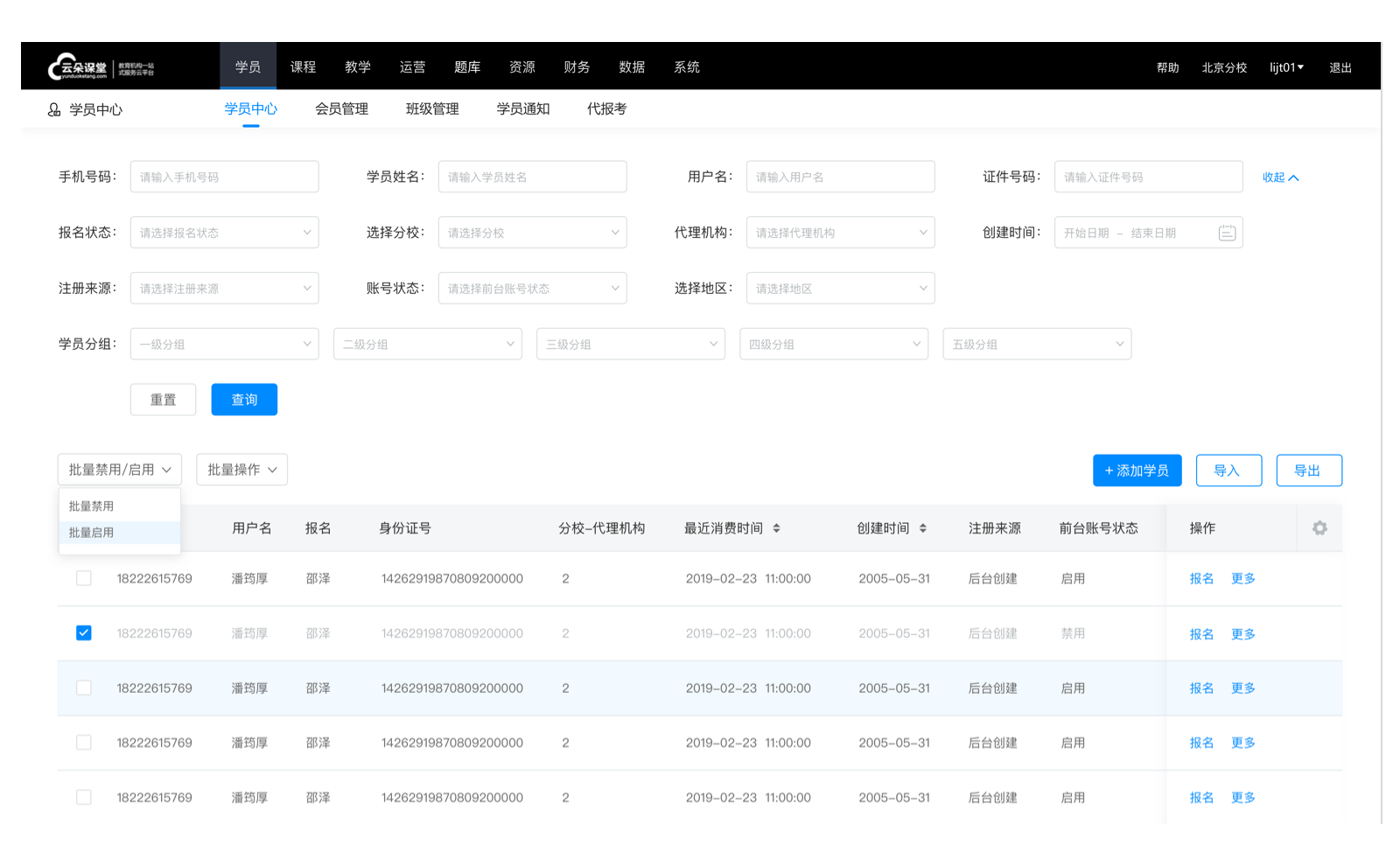Uncheck the selected second student row
The height and width of the screenshot is (866, 1400).
tap(83, 632)
